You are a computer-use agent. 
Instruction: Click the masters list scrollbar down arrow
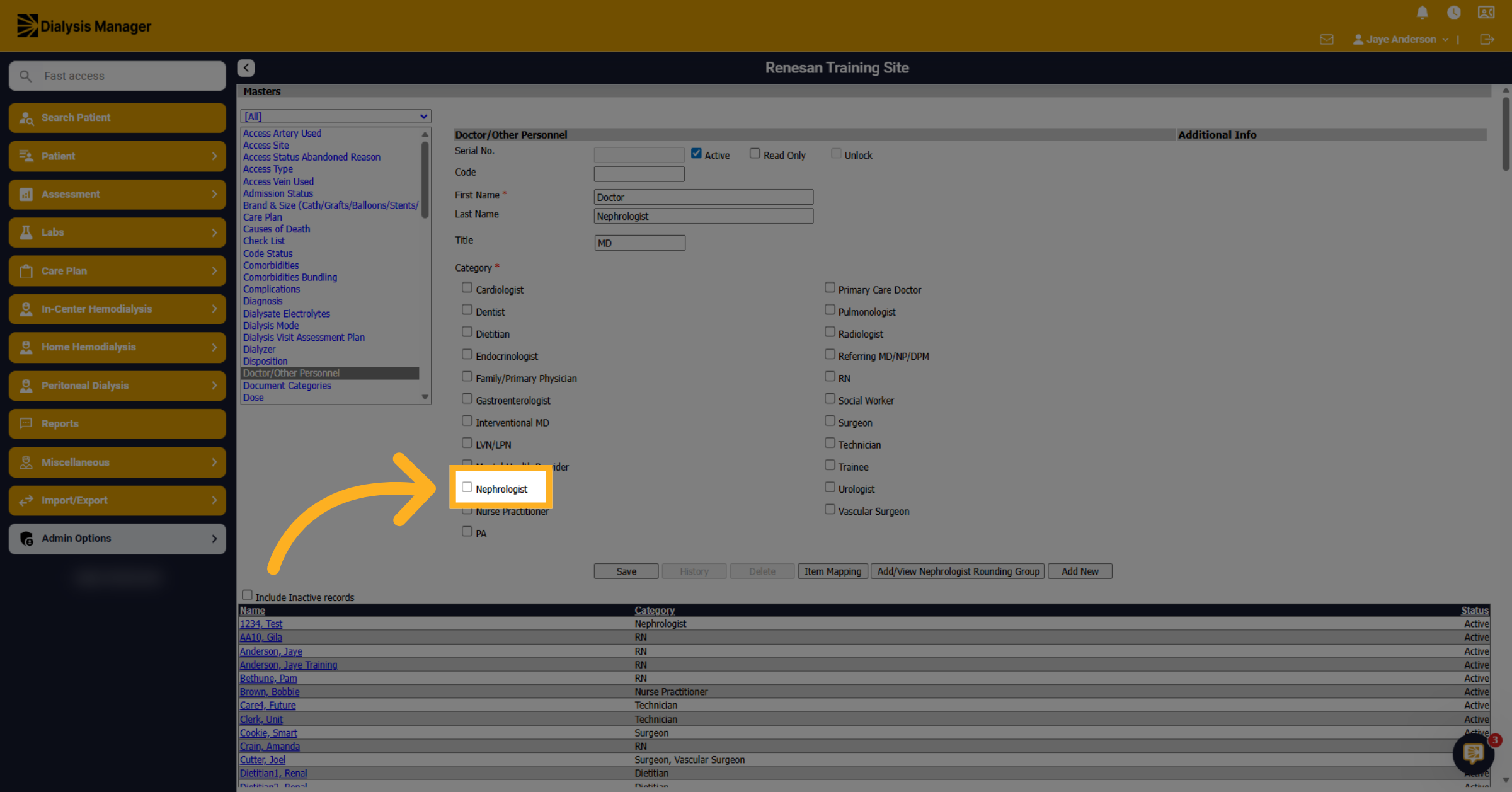point(425,398)
